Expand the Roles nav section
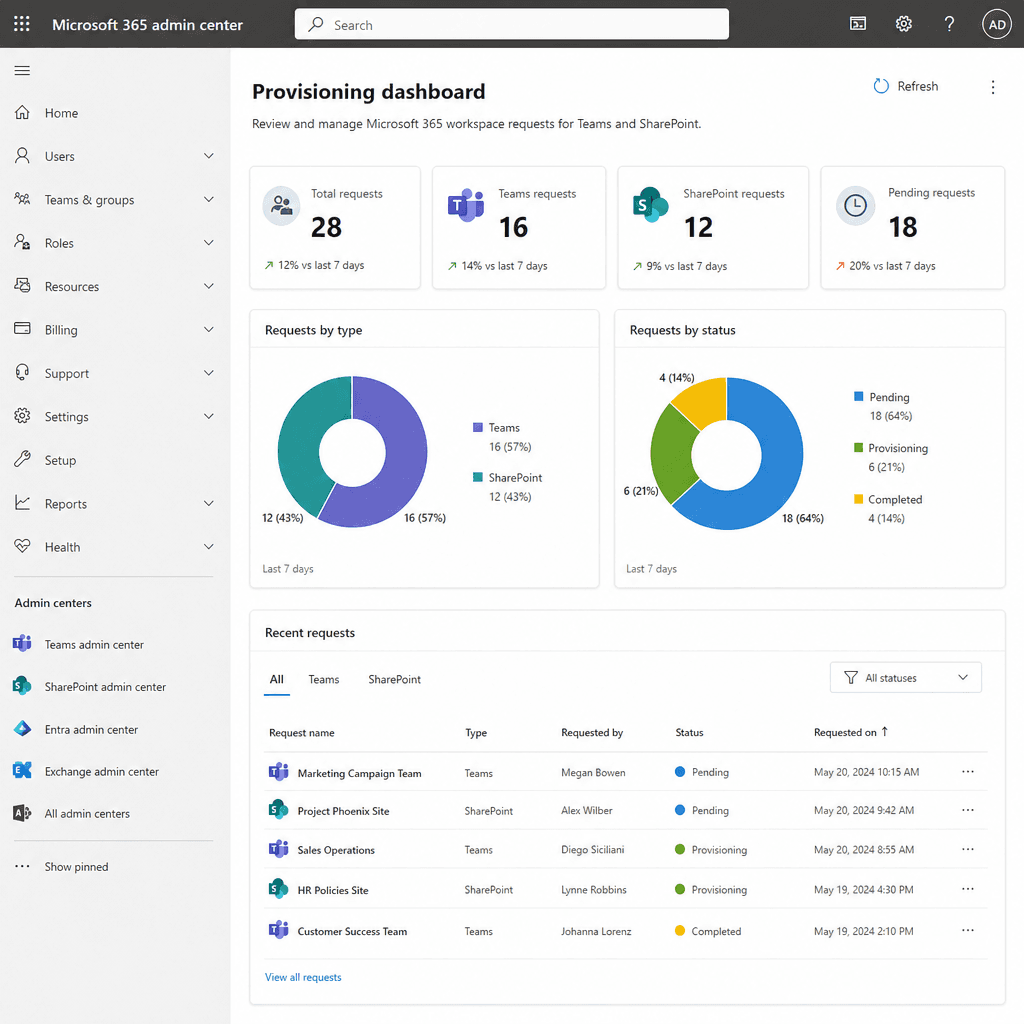 (209, 242)
